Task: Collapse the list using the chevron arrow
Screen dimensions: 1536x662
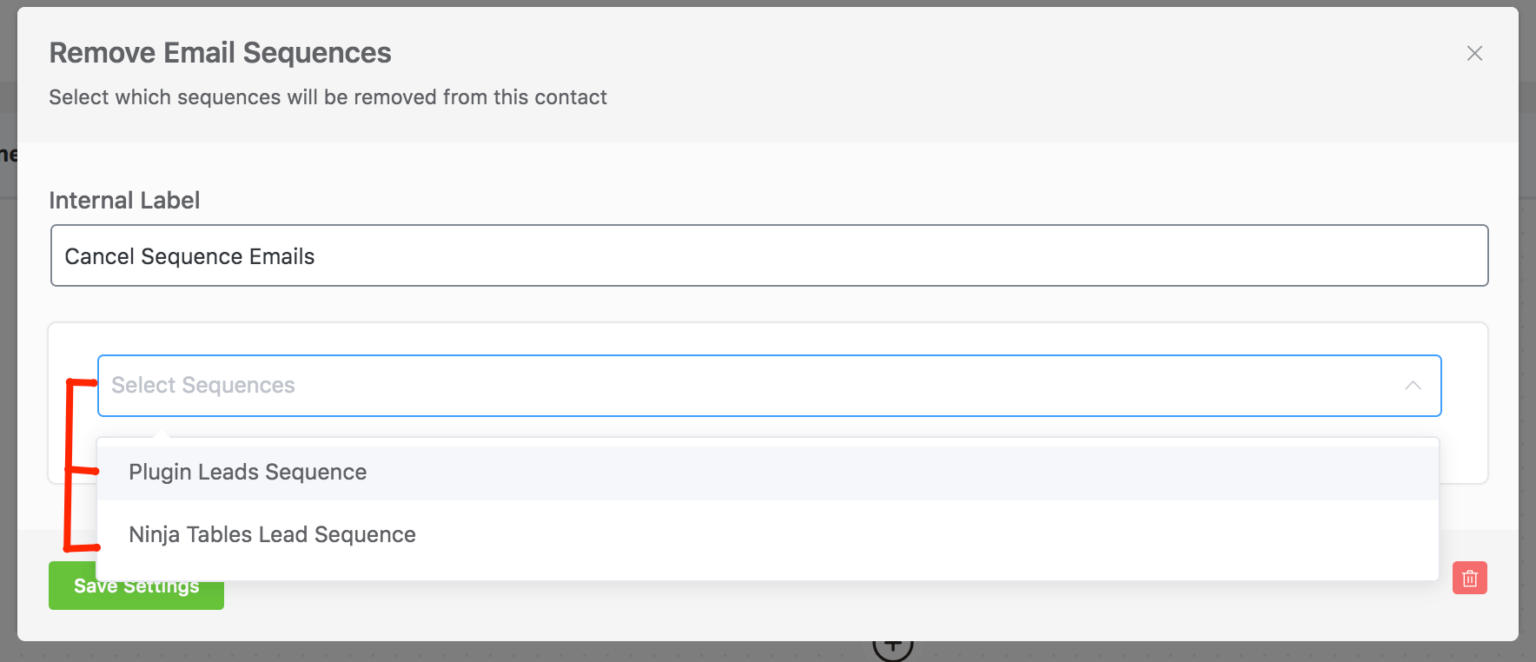Action: (x=1412, y=385)
